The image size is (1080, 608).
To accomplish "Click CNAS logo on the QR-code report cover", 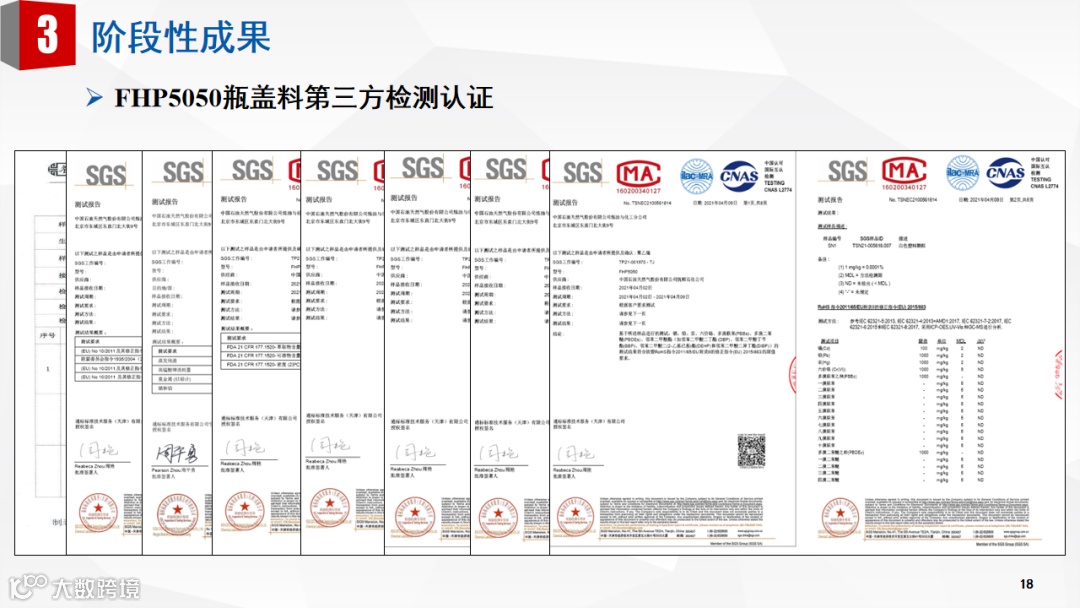I will click(x=739, y=176).
